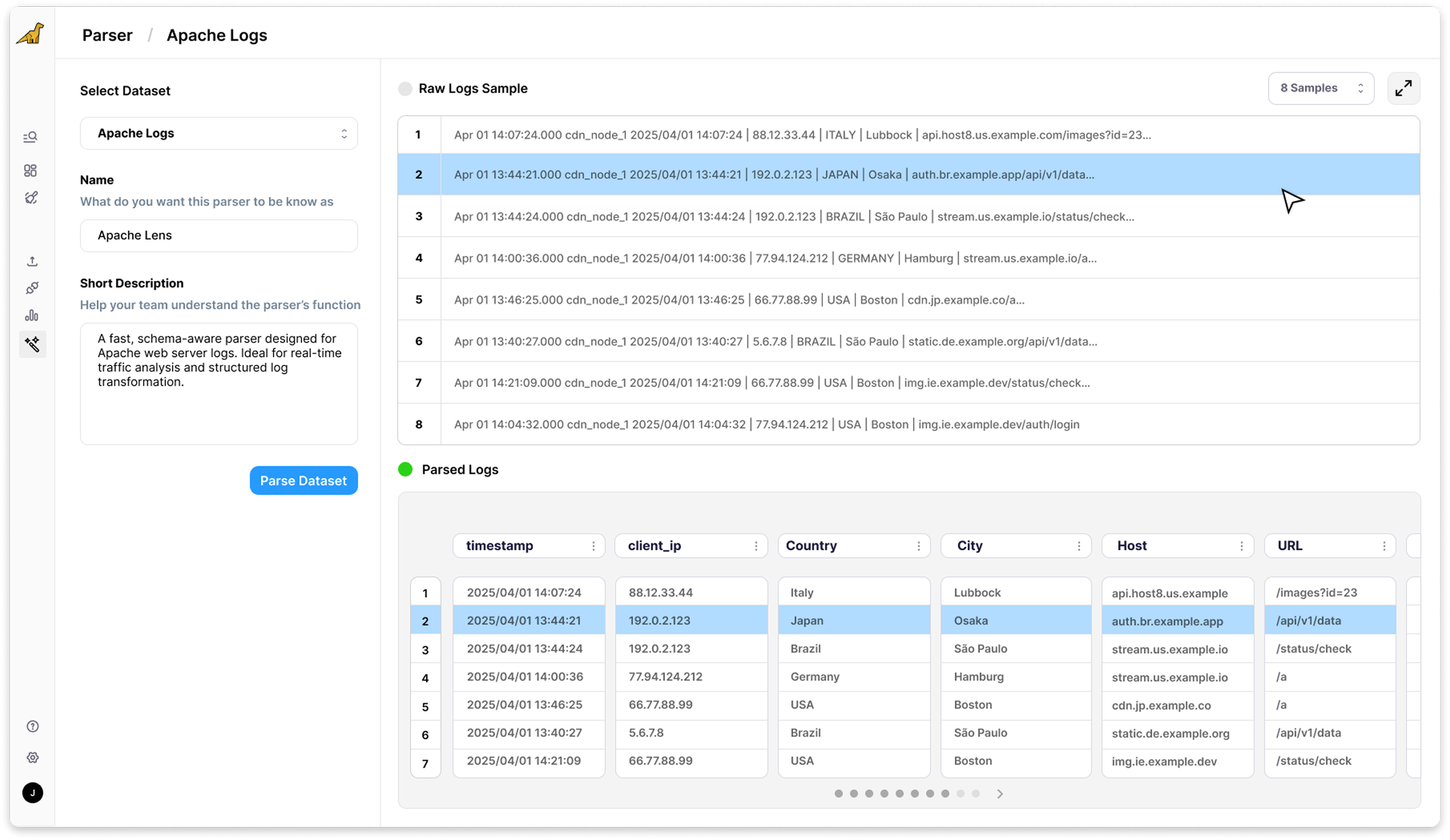Open URL column options menu
Image resolution: width=1450 pixels, height=840 pixels.
point(1384,546)
